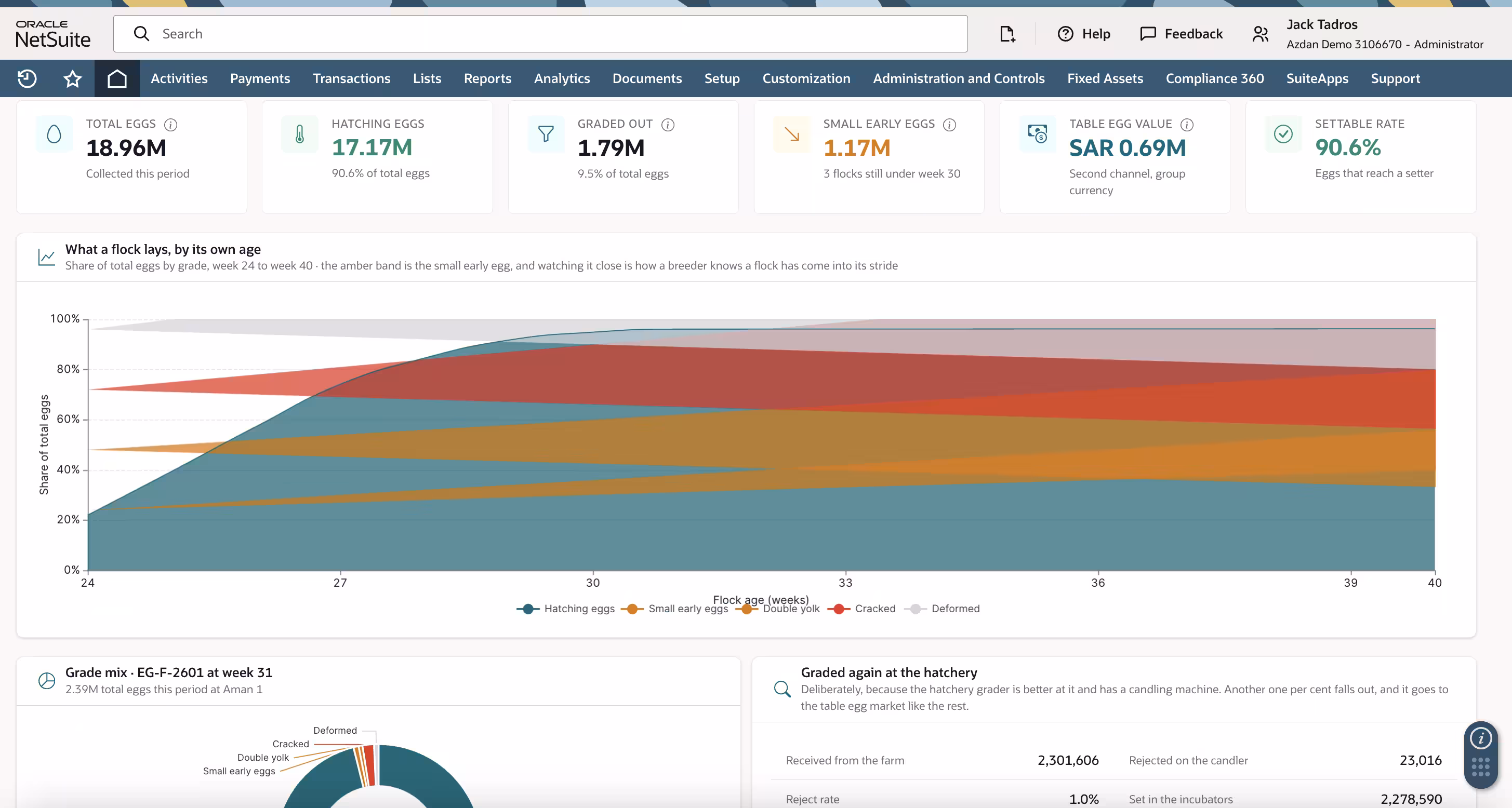
Task: Open the Payments menu
Action: point(260,78)
